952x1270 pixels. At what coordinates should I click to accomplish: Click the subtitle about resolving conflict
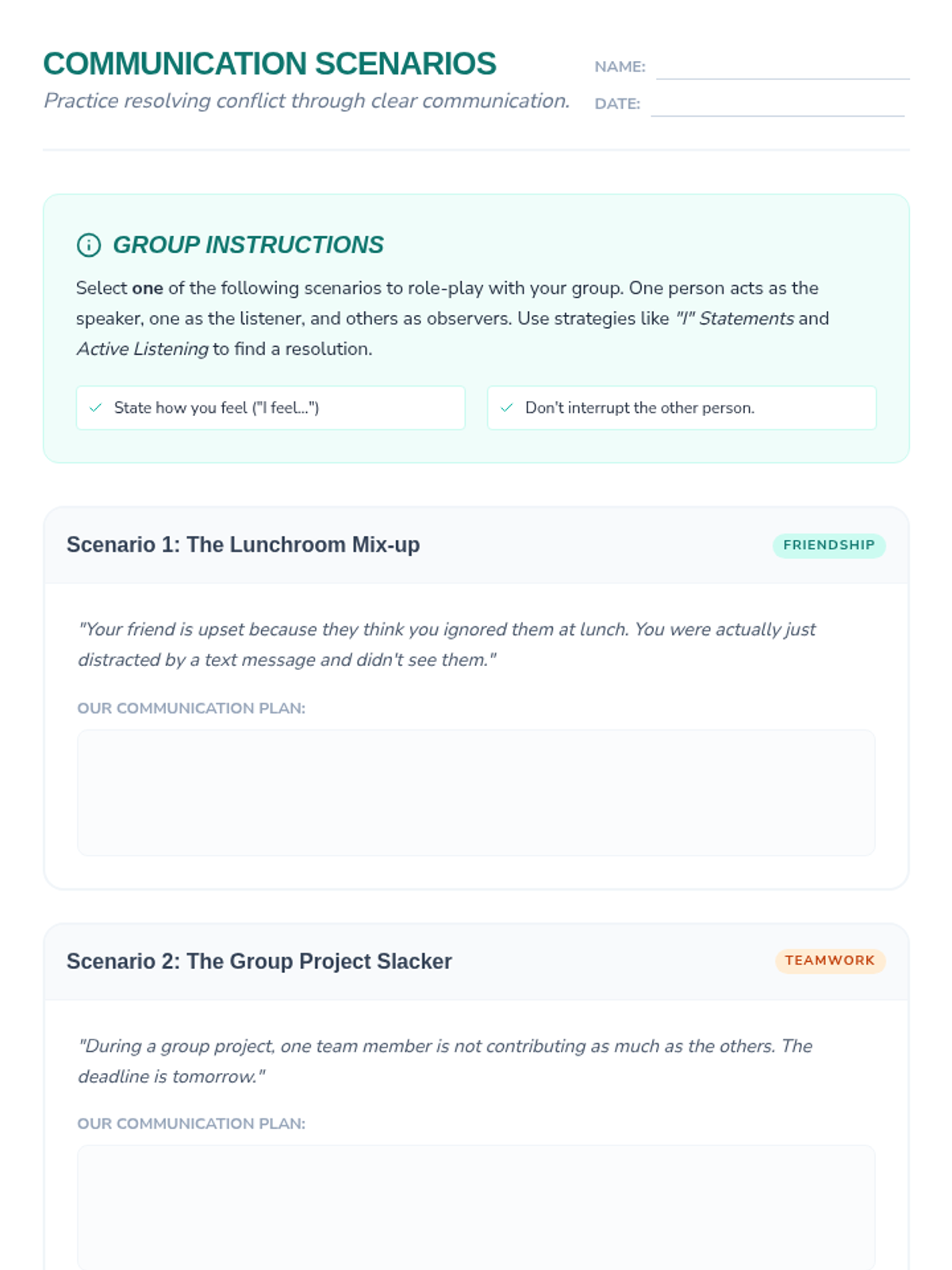(307, 101)
